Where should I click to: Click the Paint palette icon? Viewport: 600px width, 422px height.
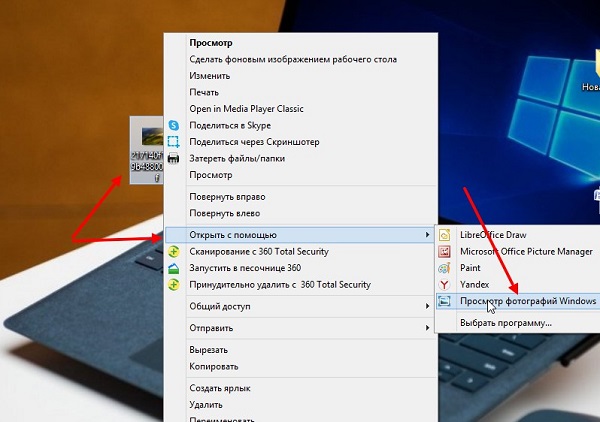pyautogui.click(x=444, y=268)
